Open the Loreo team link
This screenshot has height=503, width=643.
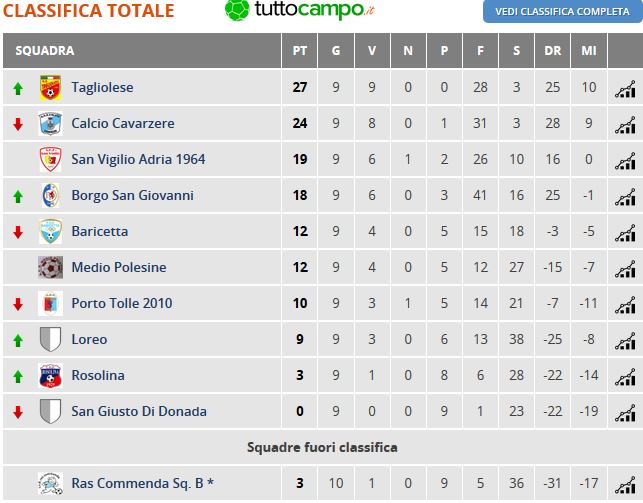tap(89, 339)
